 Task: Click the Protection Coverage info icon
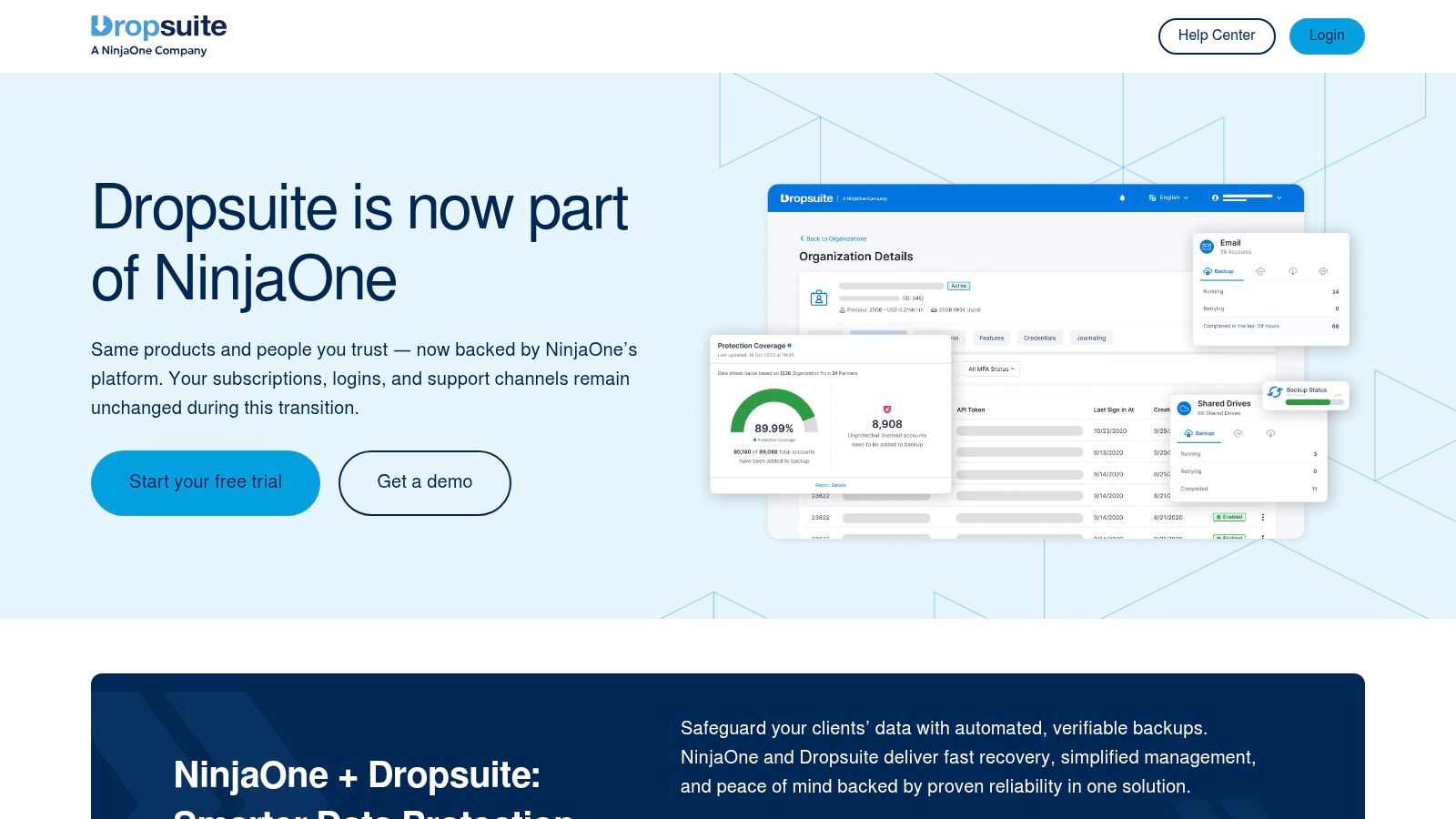(x=789, y=346)
